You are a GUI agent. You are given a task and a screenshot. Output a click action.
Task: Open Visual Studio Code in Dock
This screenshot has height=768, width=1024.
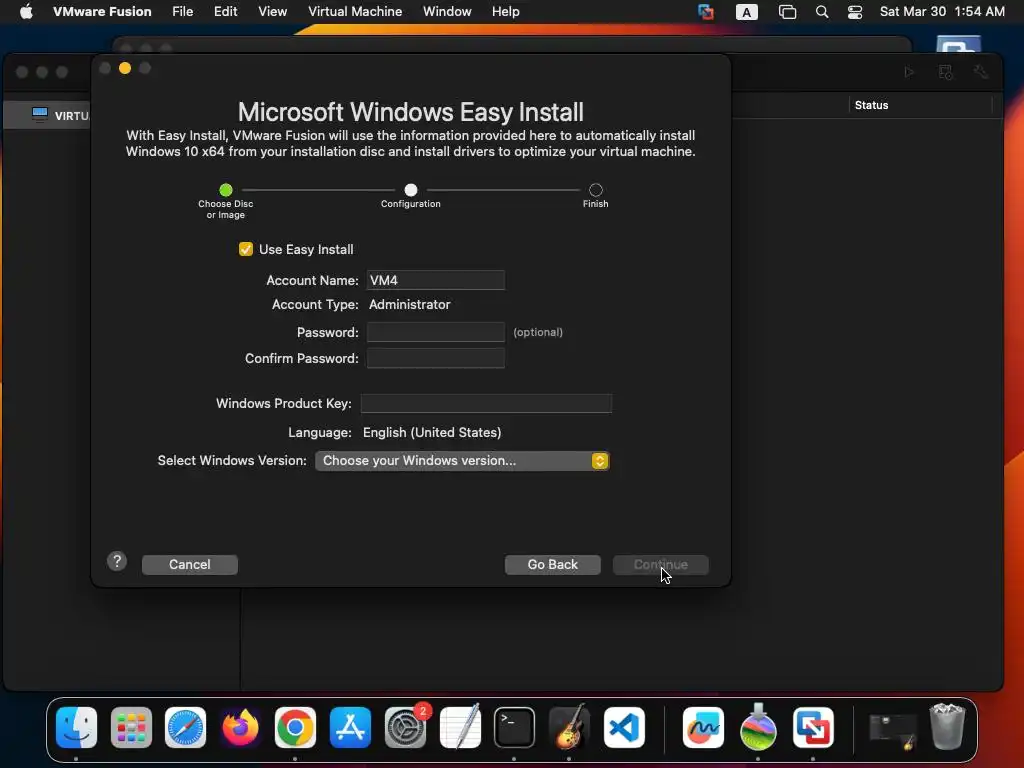pos(624,727)
